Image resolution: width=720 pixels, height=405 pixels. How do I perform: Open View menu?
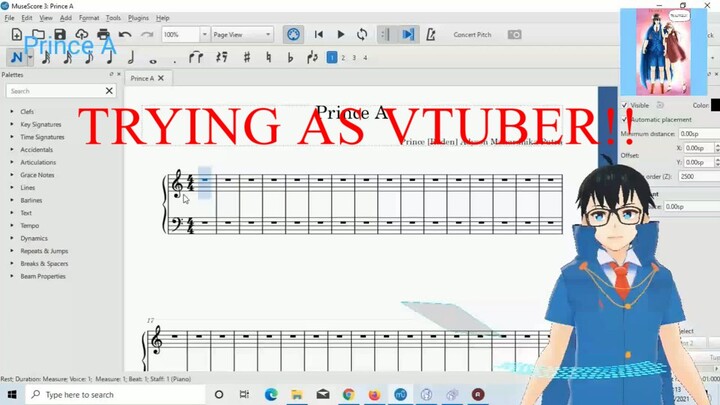45,18
